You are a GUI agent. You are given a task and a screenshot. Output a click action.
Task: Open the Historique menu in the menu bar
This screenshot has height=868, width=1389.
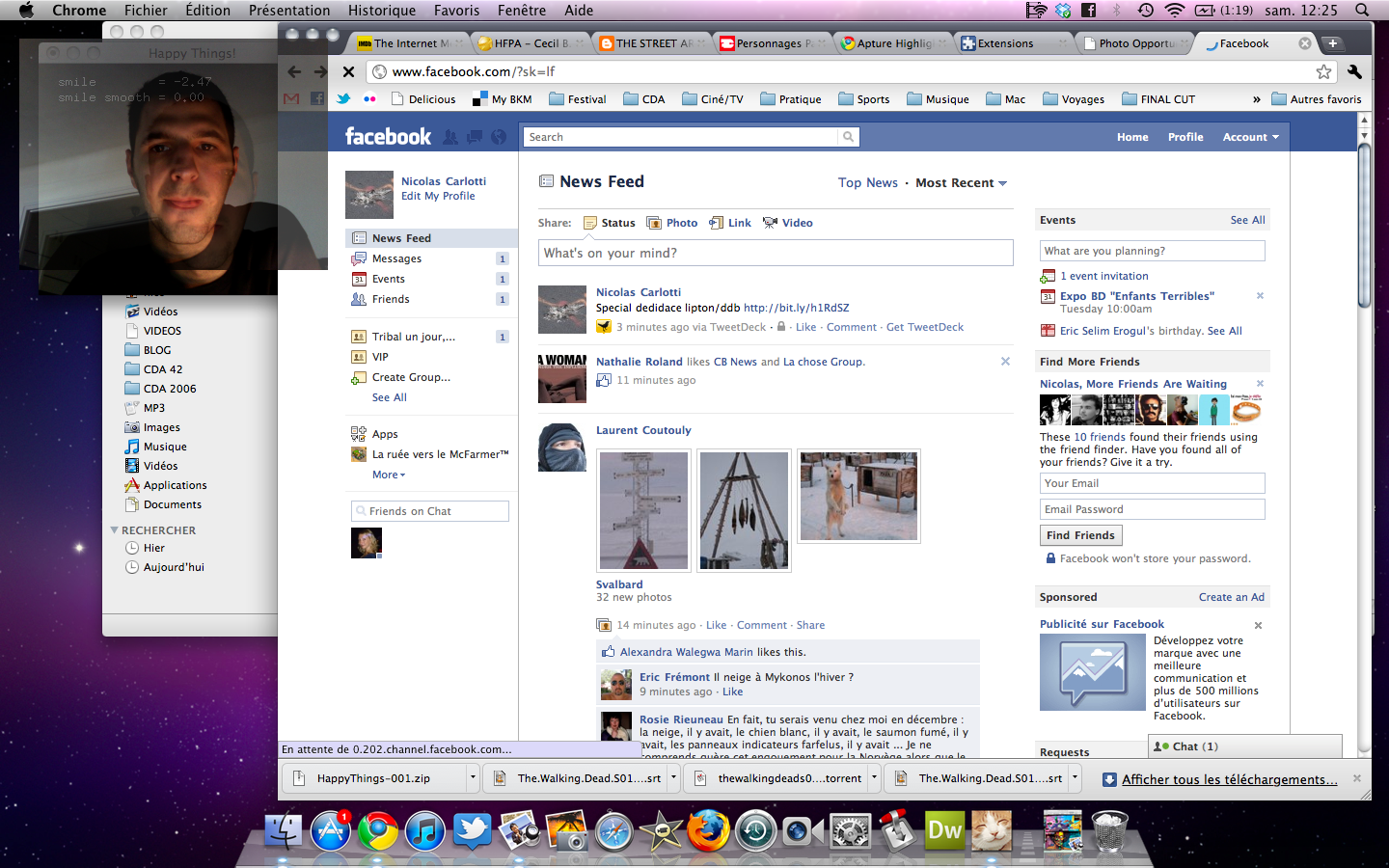pos(381,11)
